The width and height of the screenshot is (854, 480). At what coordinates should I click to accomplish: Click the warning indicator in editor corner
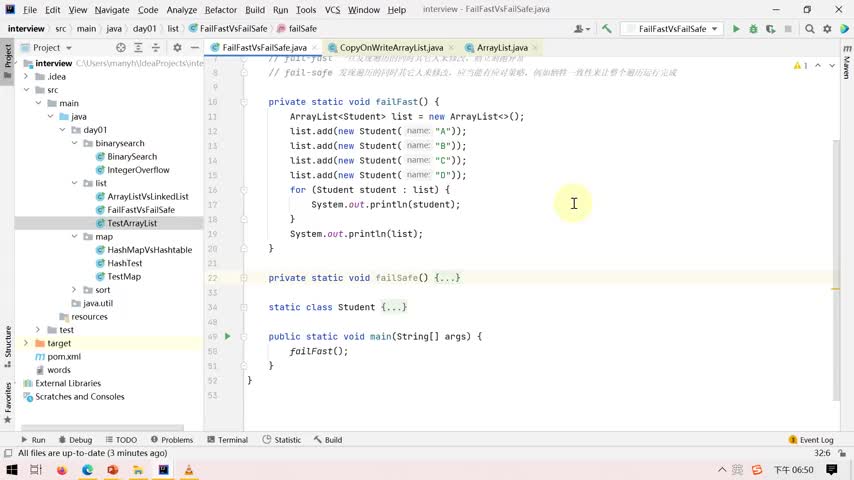point(801,65)
